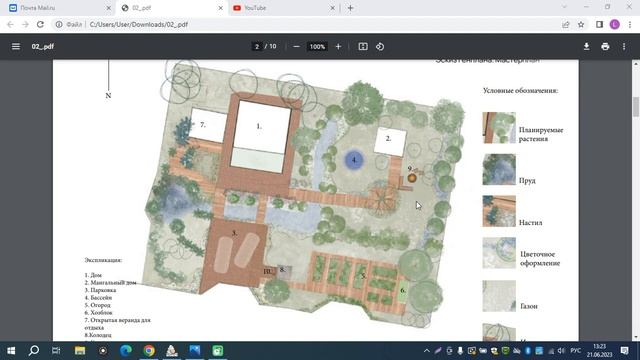The height and width of the screenshot is (360, 640).
Task: Open the browser side panel
Action: 599,24
